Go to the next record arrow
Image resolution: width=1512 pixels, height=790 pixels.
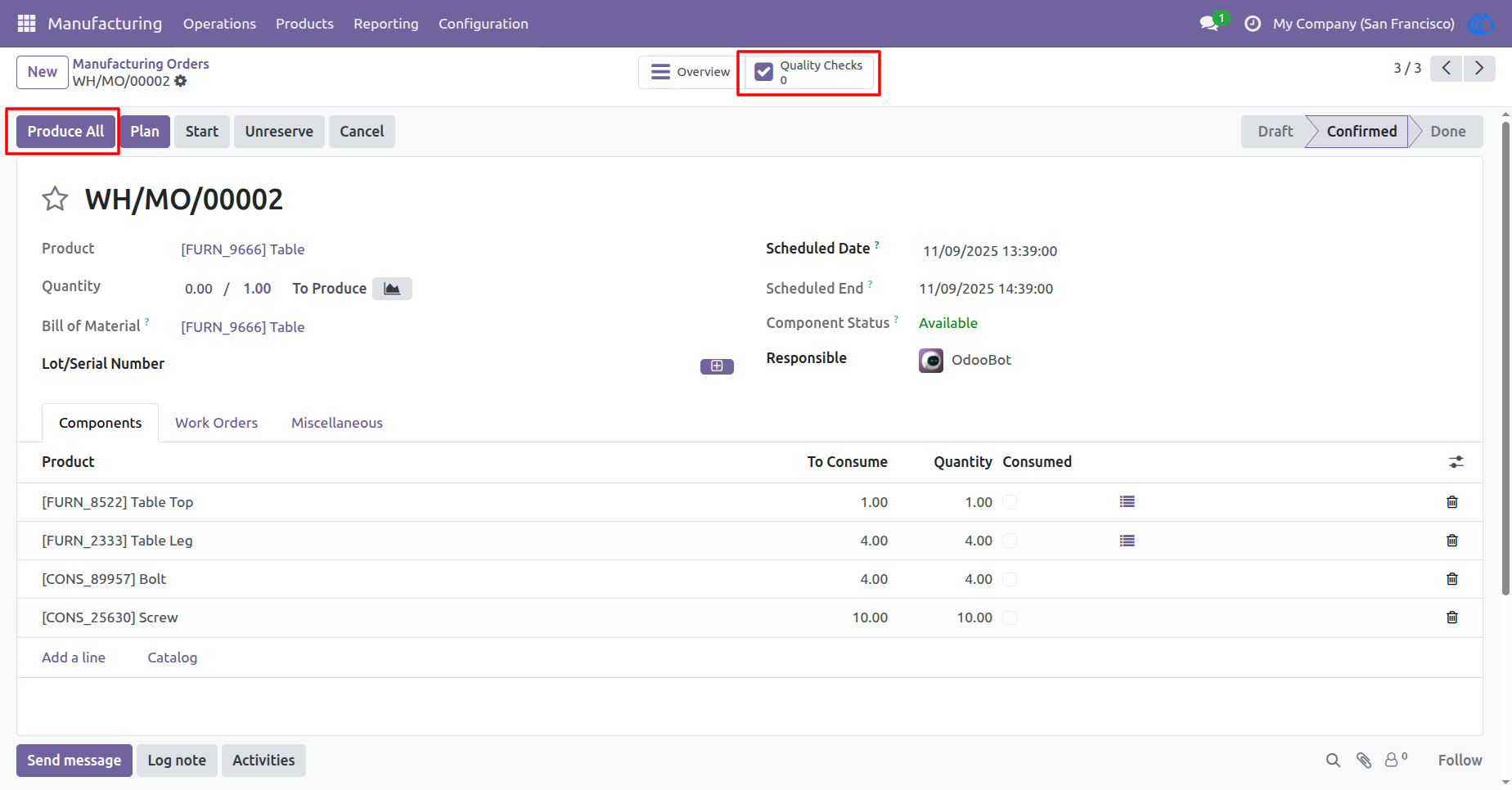1479,69
